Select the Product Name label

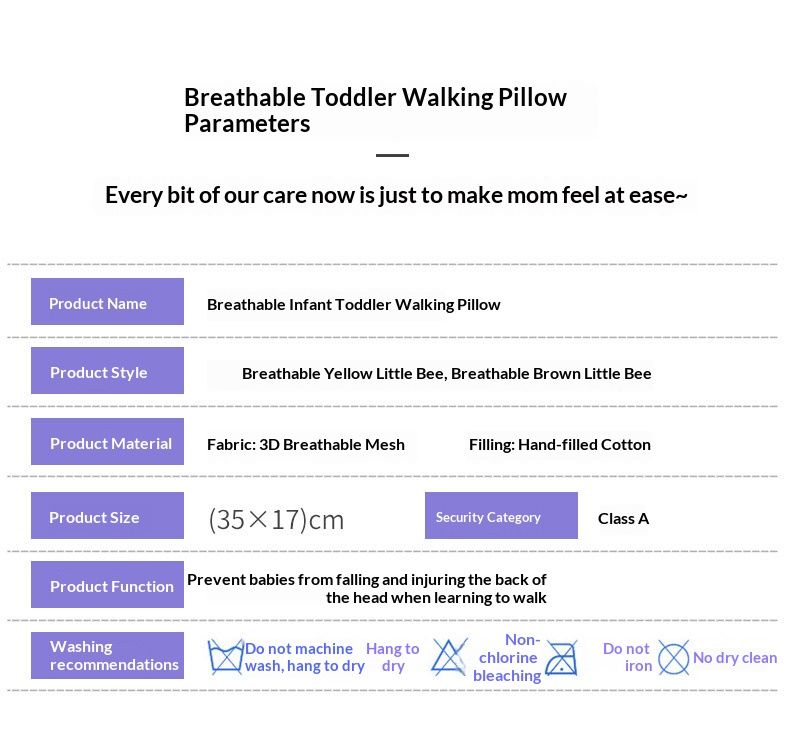coord(107,302)
